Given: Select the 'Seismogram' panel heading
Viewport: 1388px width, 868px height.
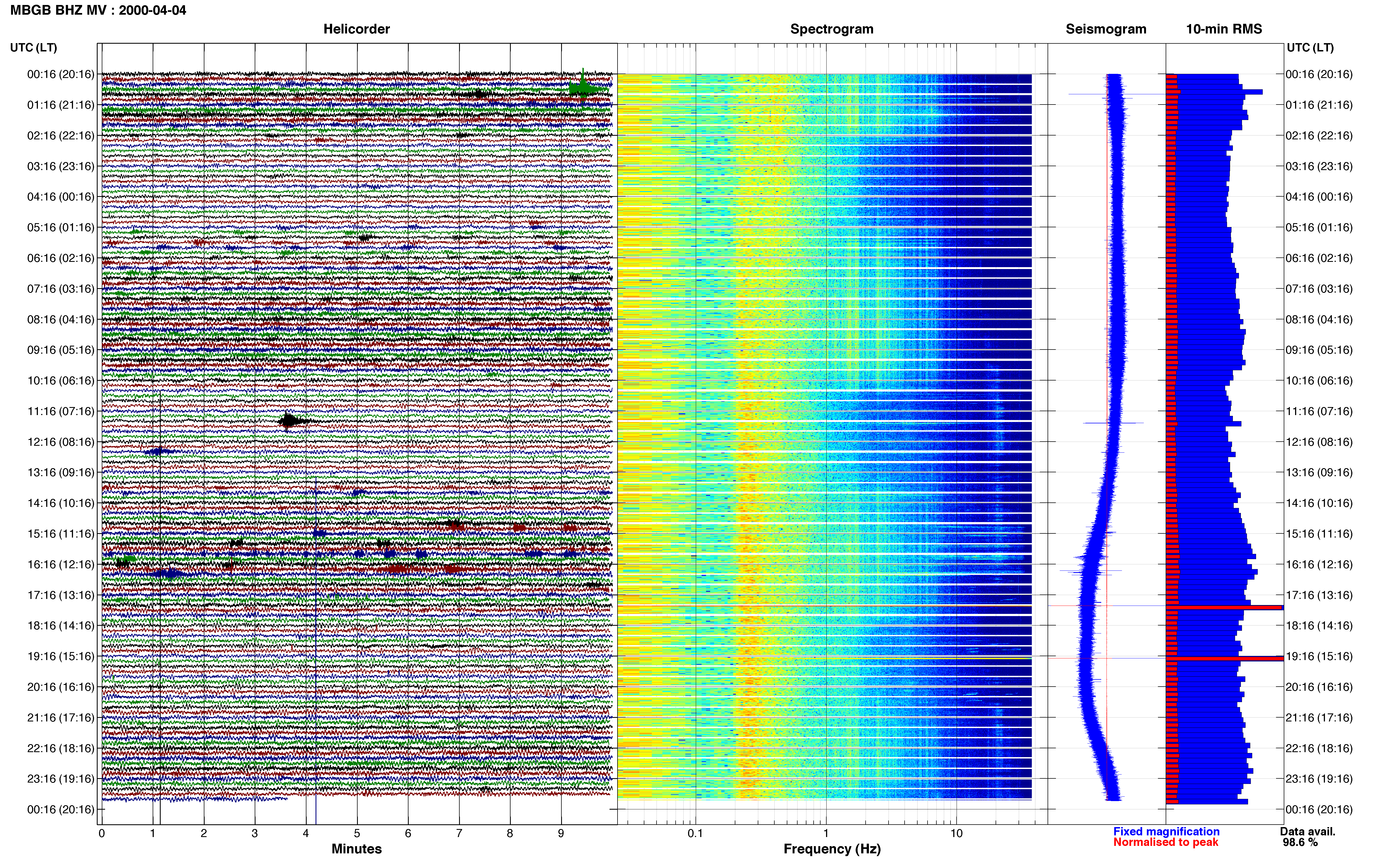Looking at the screenshot, I should coord(1106,29).
